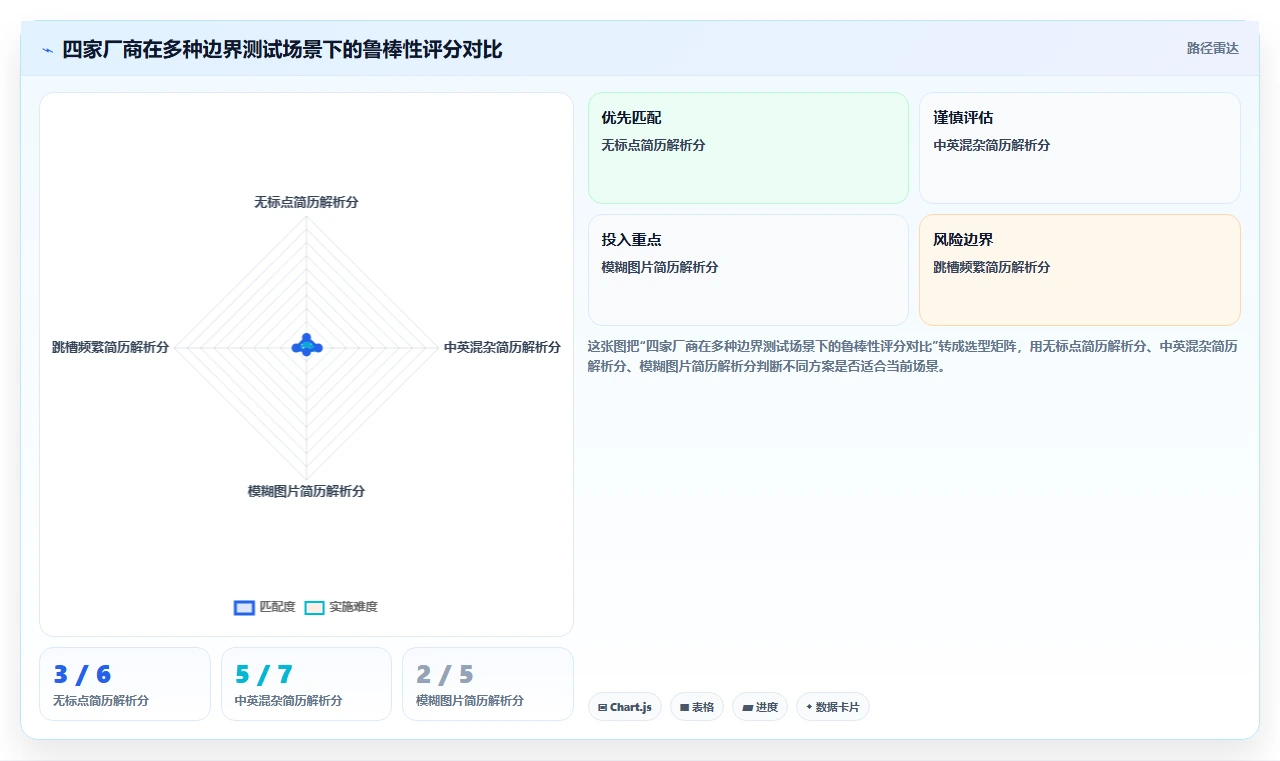This screenshot has width=1280, height=761.
Task: Open the 优先匹配 green card
Action: tap(748, 148)
